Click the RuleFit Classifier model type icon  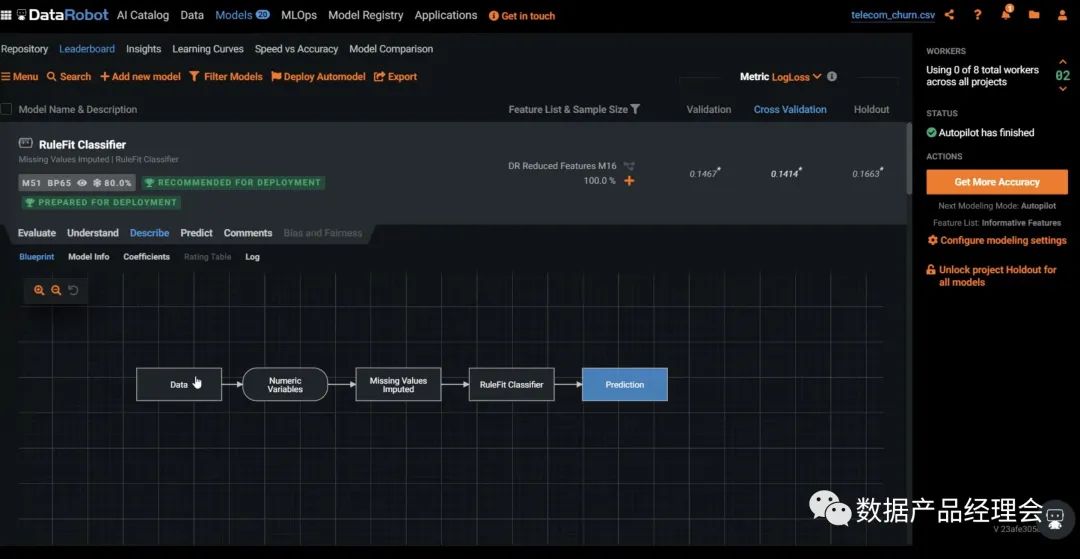[25, 143]
